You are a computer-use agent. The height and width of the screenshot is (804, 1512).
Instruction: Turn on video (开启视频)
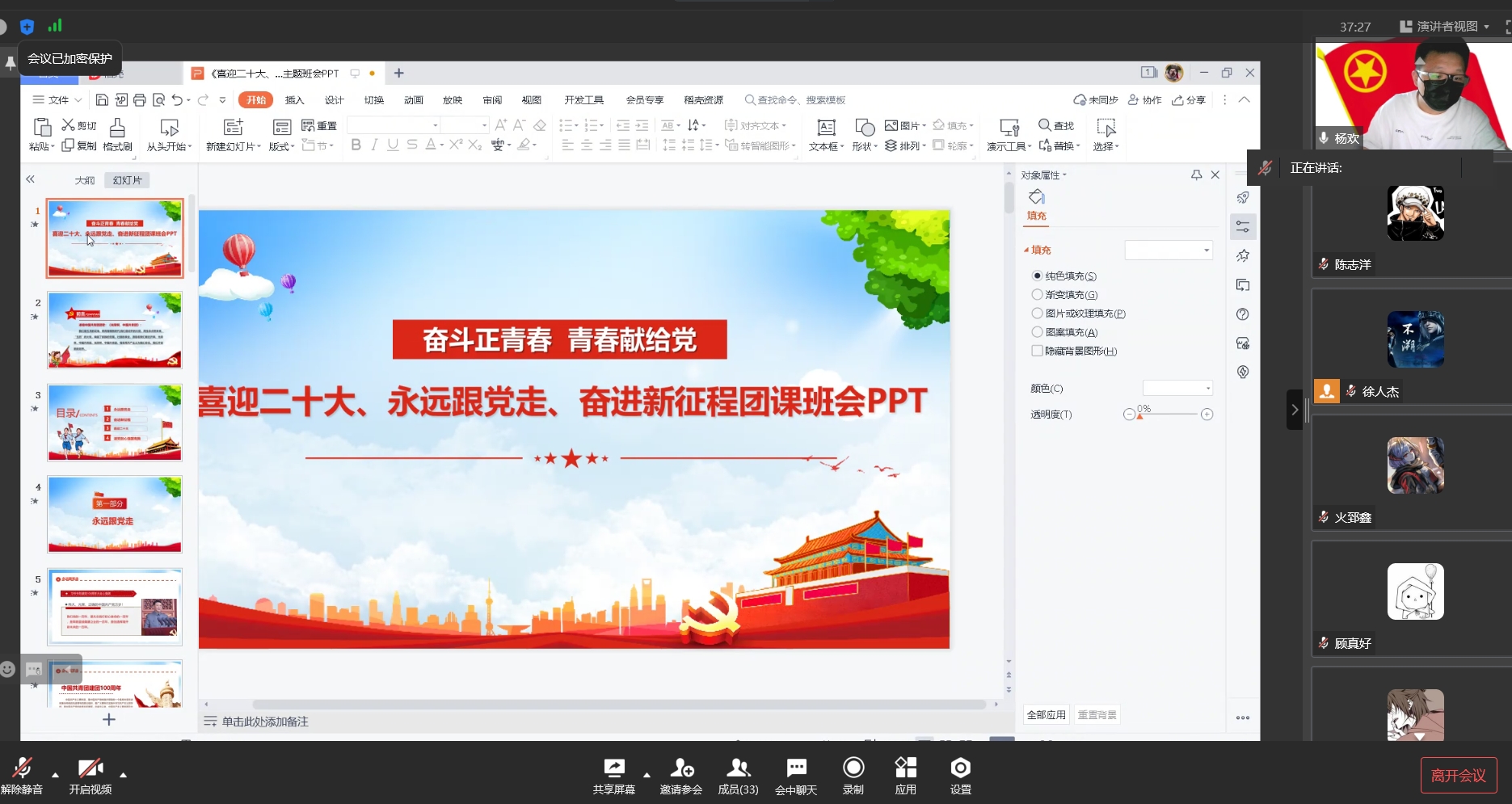click(91, 777)
